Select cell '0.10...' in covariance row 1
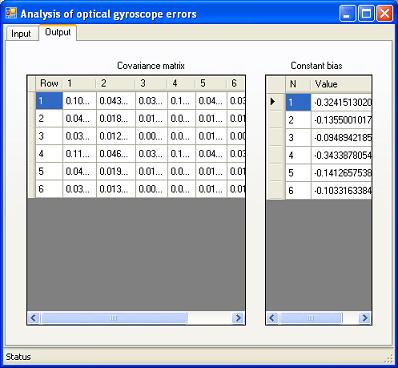This screenshot has height=368, width=398. point(79,101)
